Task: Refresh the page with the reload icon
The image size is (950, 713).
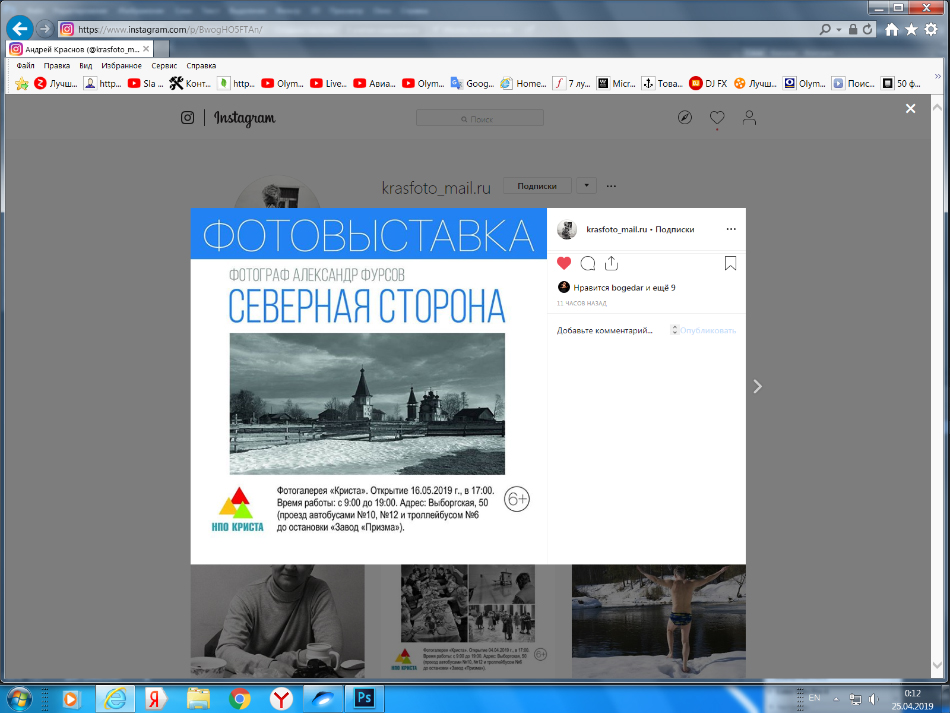Action: pos(868,29)
